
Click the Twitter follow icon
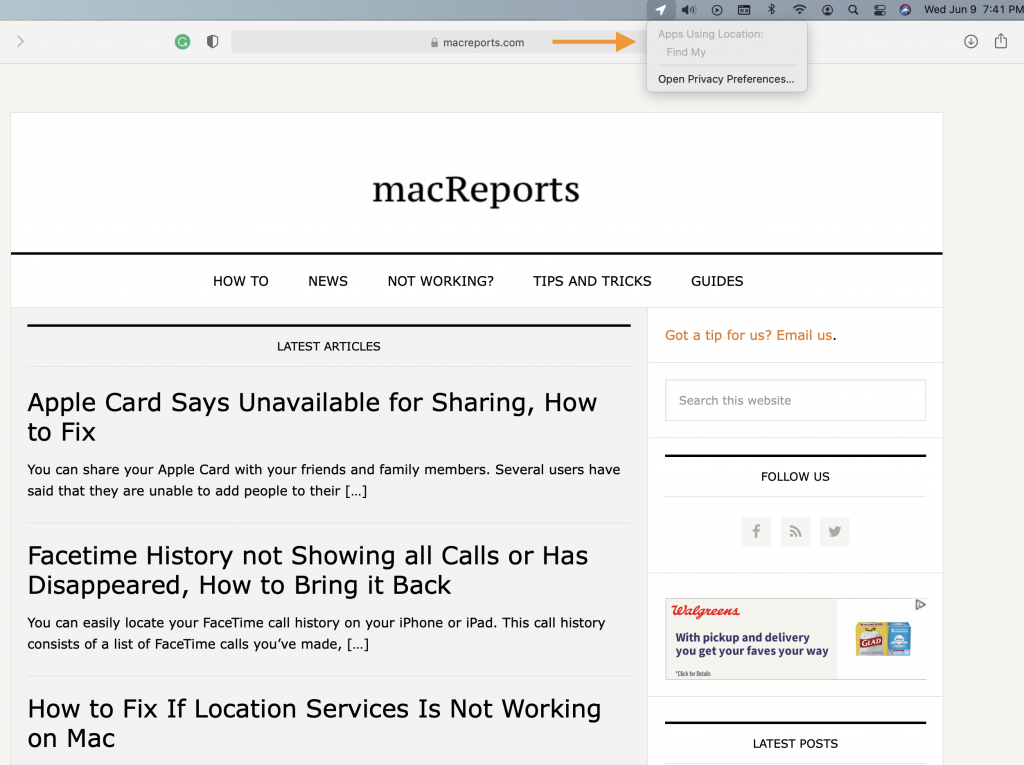tap(835, 531)
